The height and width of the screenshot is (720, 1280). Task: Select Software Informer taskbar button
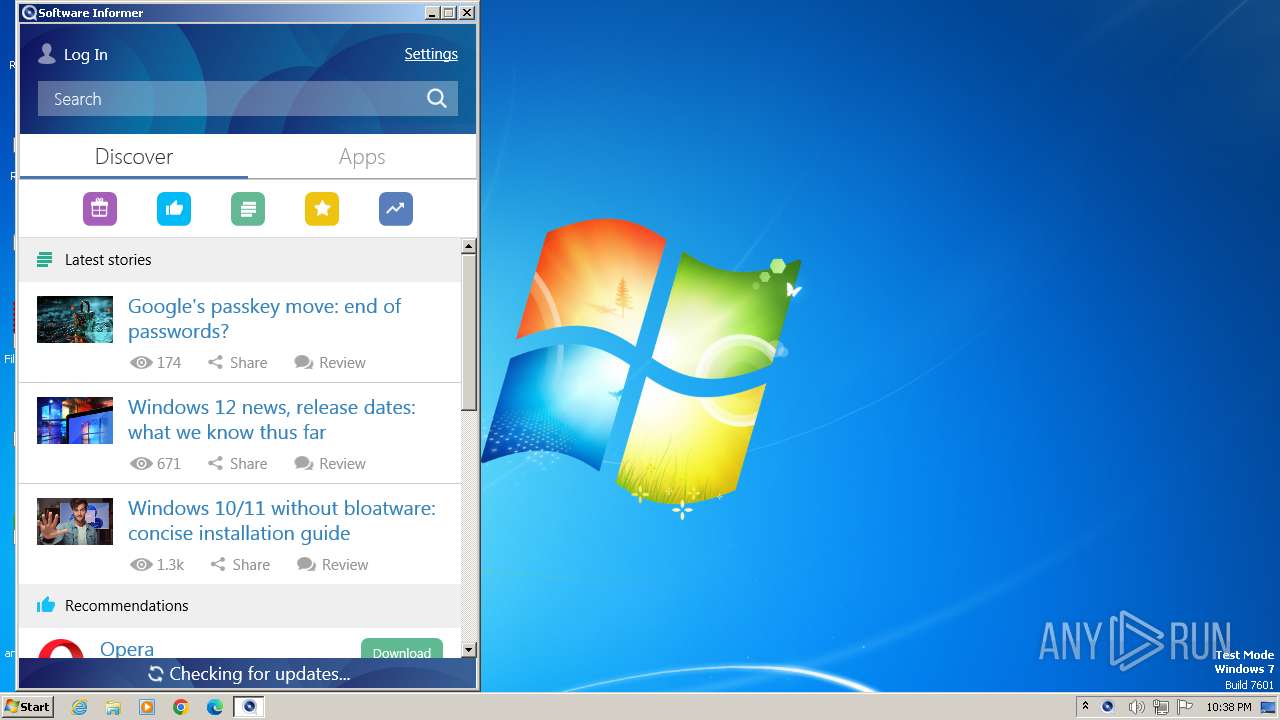pyautogui.click(x=250, y=707)
